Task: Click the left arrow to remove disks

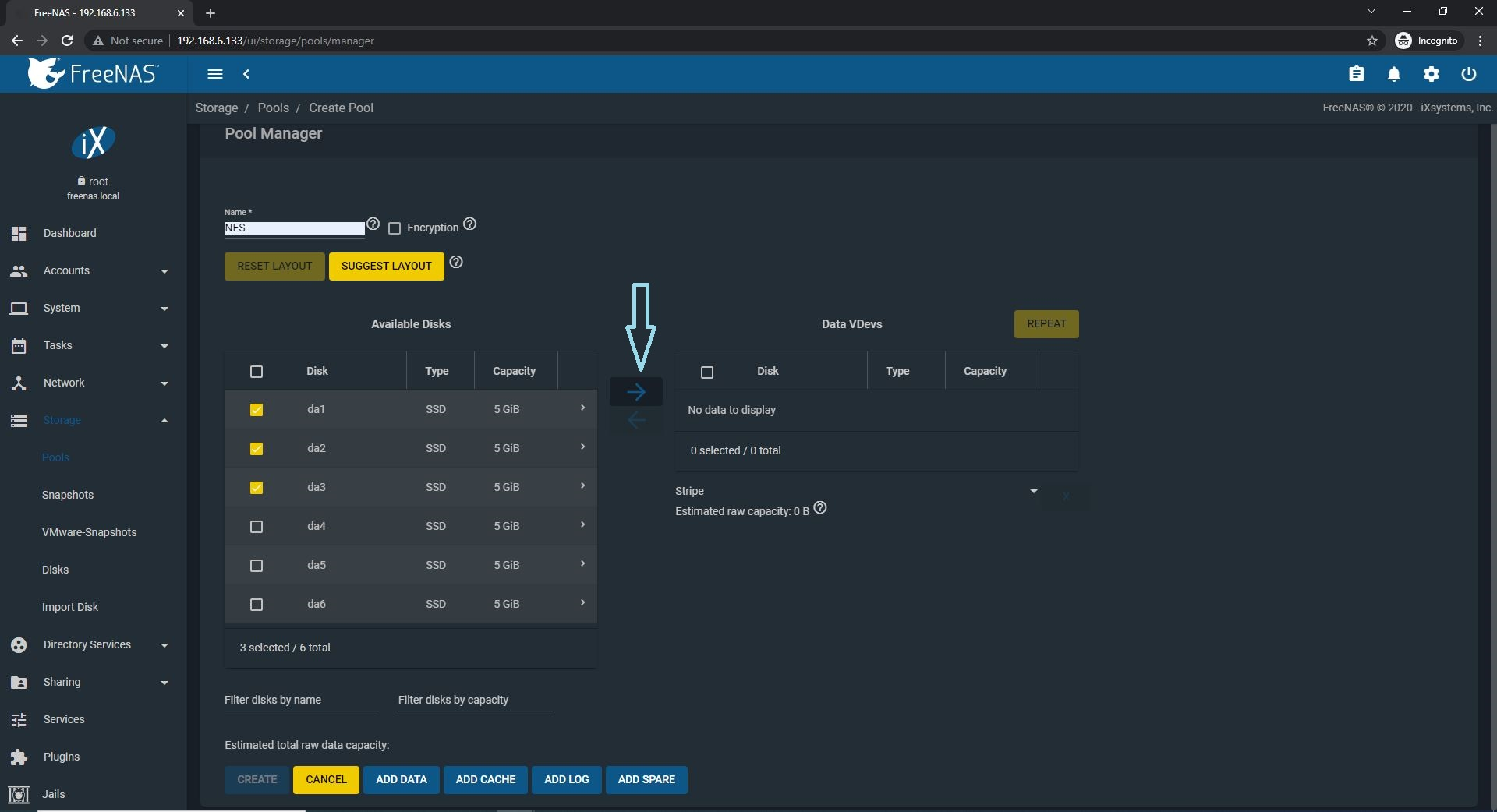Action: click(x=636, y=420)
